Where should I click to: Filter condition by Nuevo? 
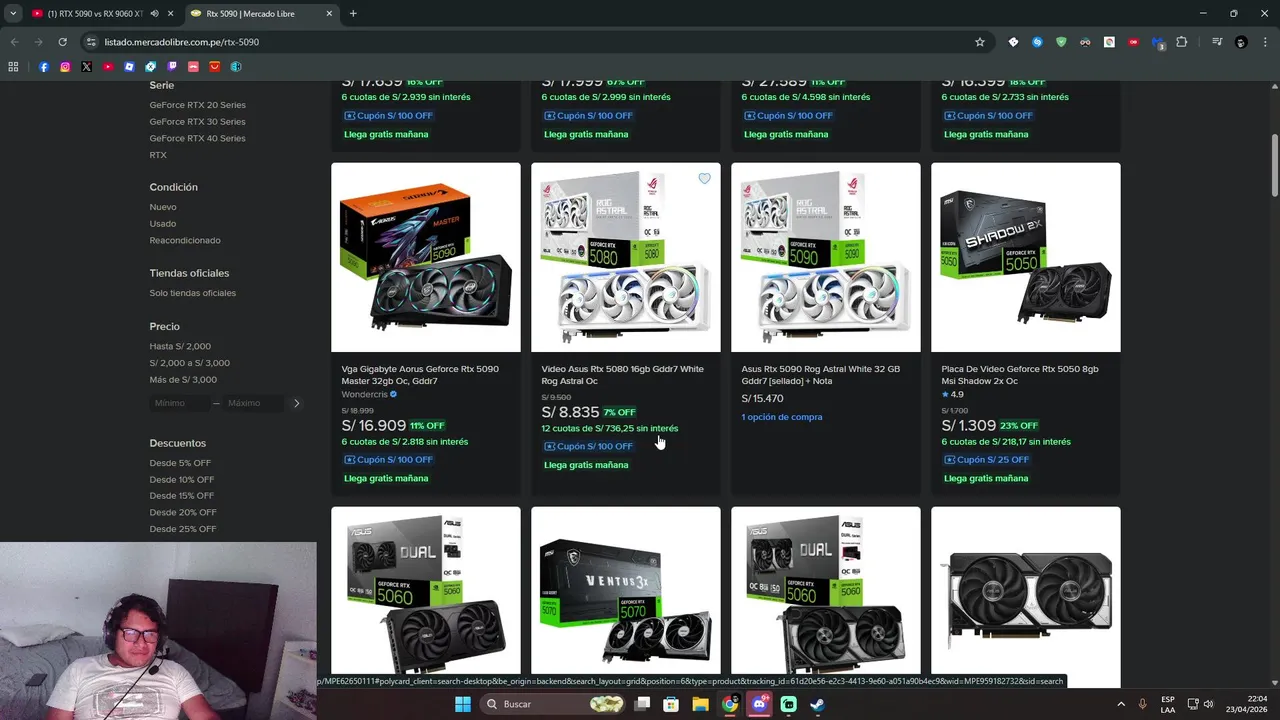coord(163,207)
